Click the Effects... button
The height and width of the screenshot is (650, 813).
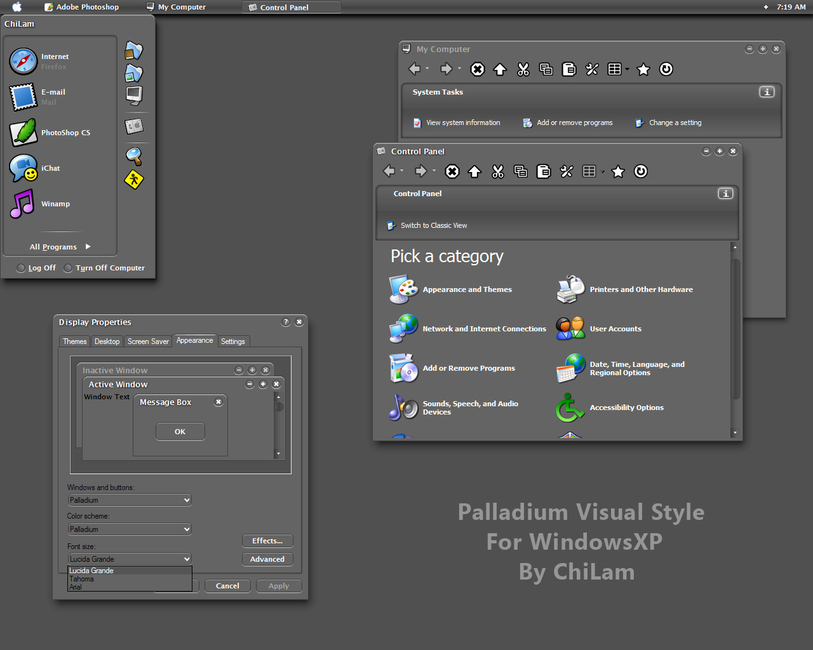(x=268, y=541)
